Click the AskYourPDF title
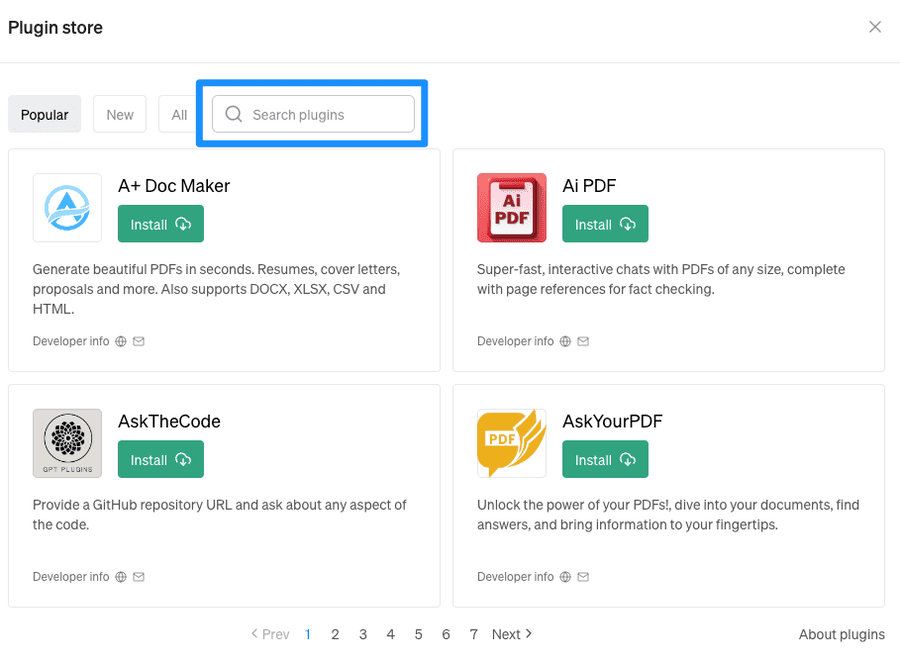Image resolution: width=900 pixels, height=661 pixels. pos(612,421)
